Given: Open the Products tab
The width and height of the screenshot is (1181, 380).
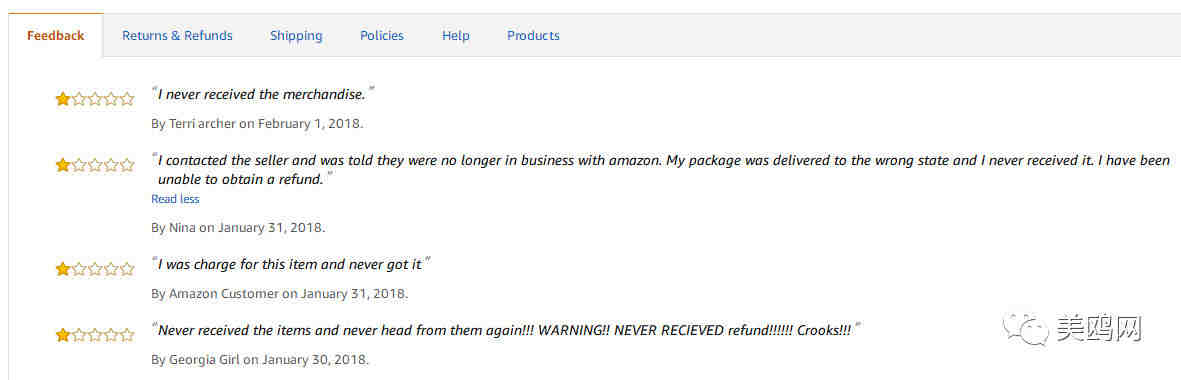Looking at the screenshot, I should [x=533, y=35].
